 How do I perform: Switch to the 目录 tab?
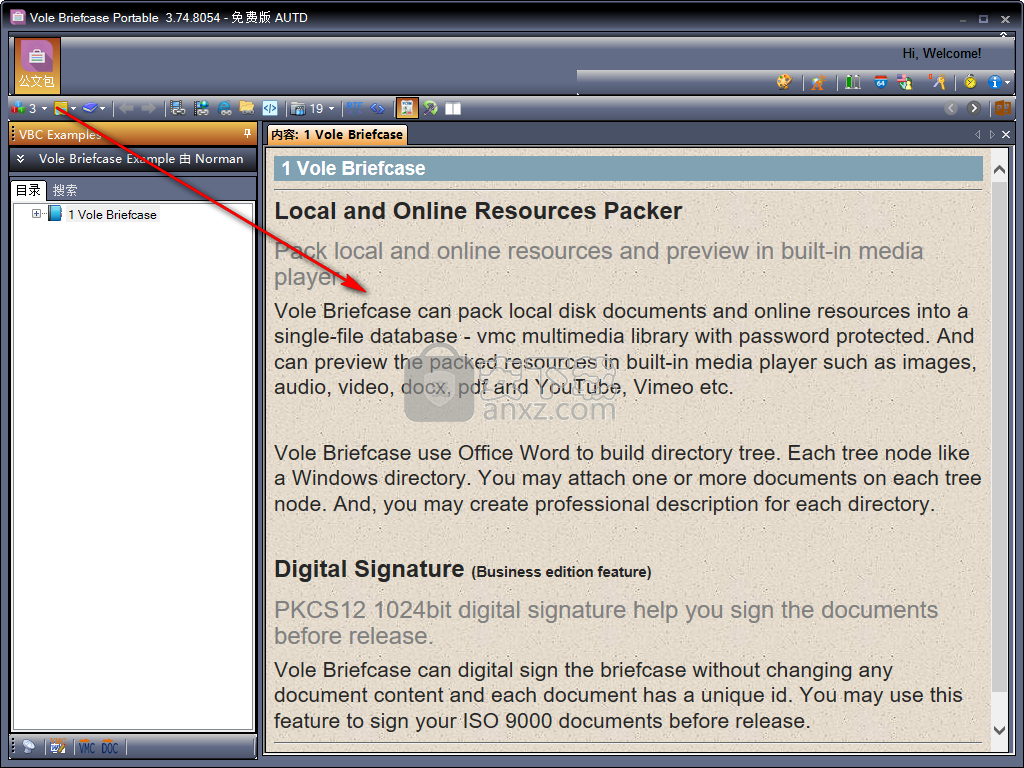[x=29, y=190]
